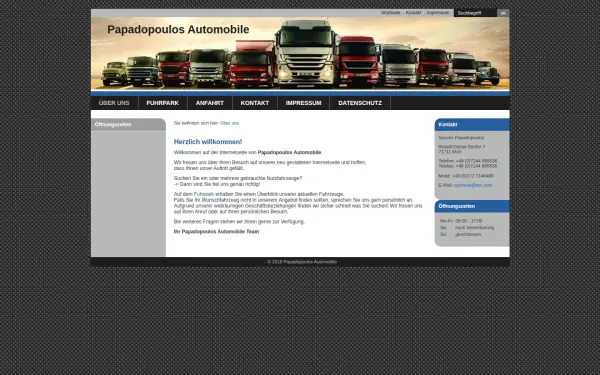This screenshot has height=375, width=600.
Task: Click the © 2018 Papadopoulos Automobile footer text
Action: 302,262
